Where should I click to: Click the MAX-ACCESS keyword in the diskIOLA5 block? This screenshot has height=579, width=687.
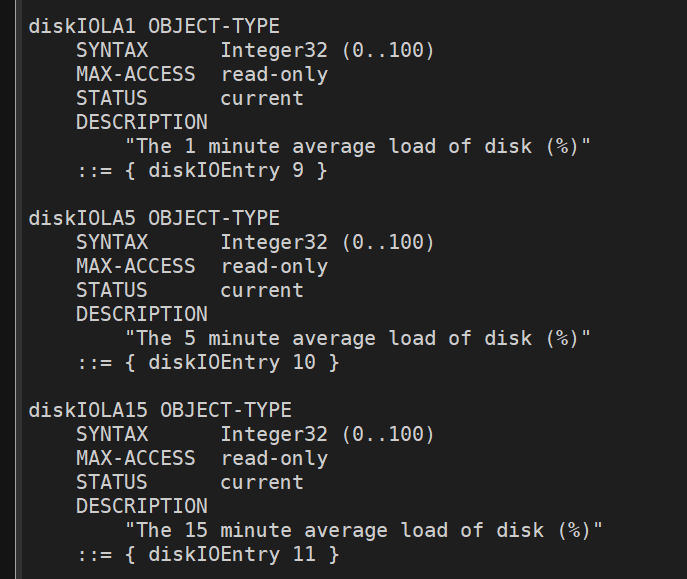[x=135, y=266]
